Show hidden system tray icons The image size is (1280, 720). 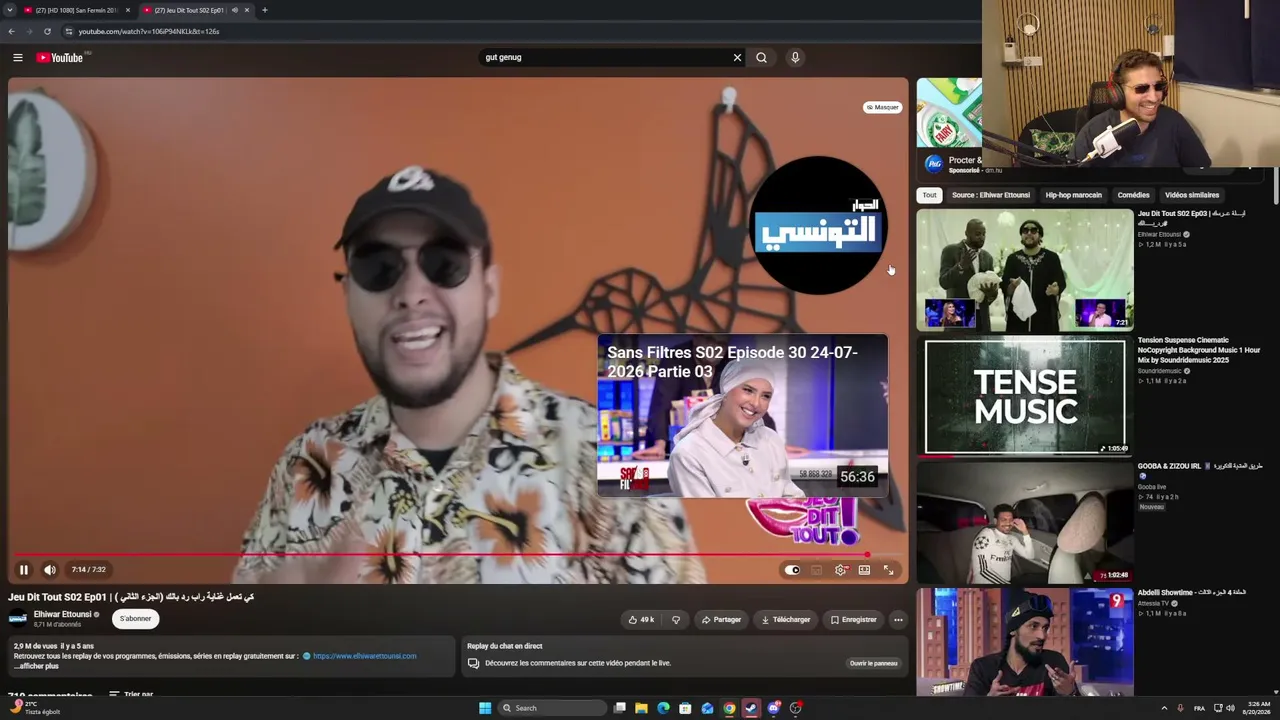click(1164, 708)
